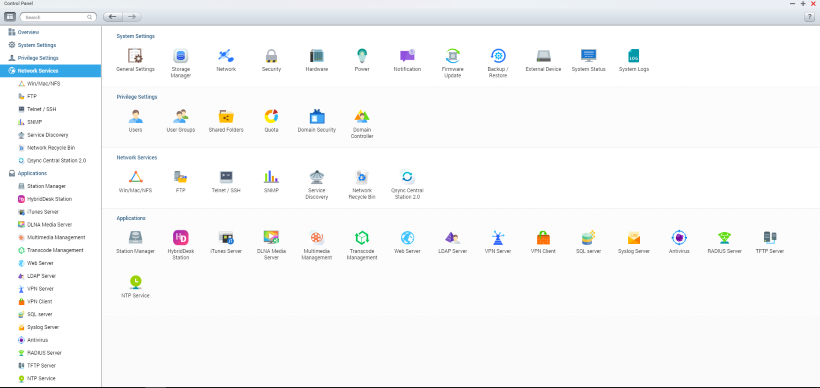The width and height of the screenshot is (820, 388).
Task: Open Backup / Restore icon
Action: coord(498,56)
